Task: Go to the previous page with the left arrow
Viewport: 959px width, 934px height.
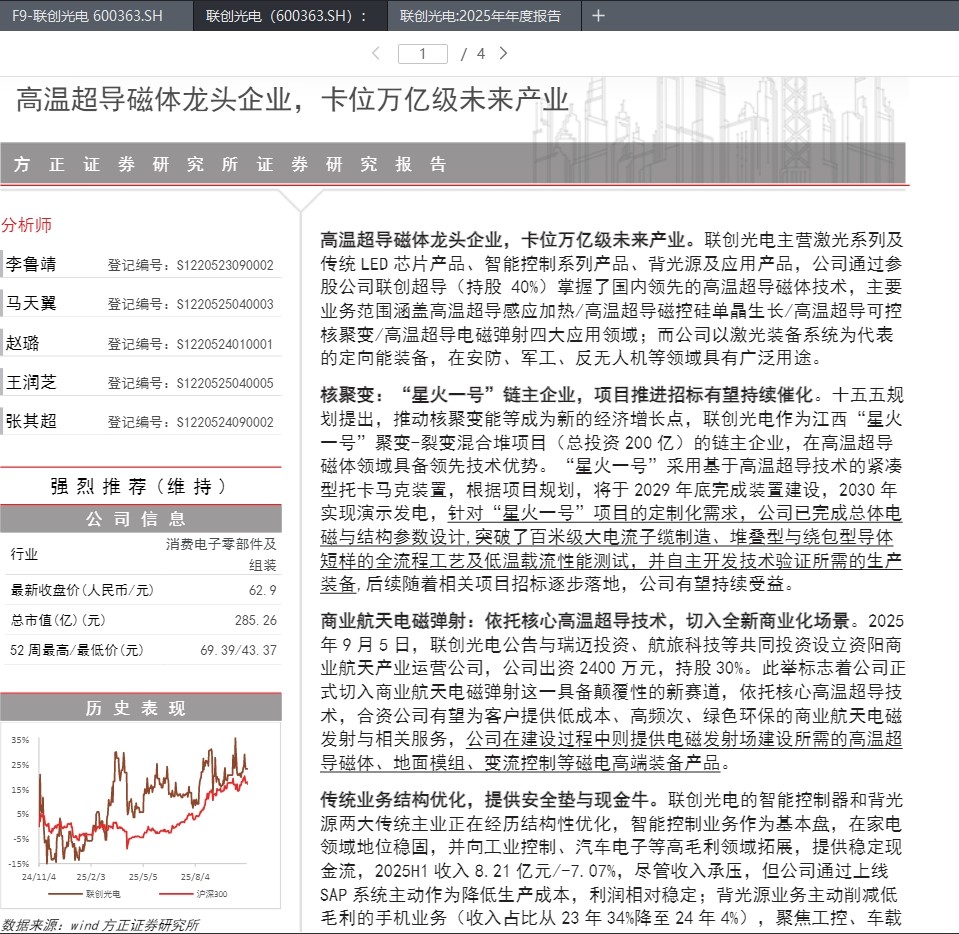Action: tap(376, 53)
